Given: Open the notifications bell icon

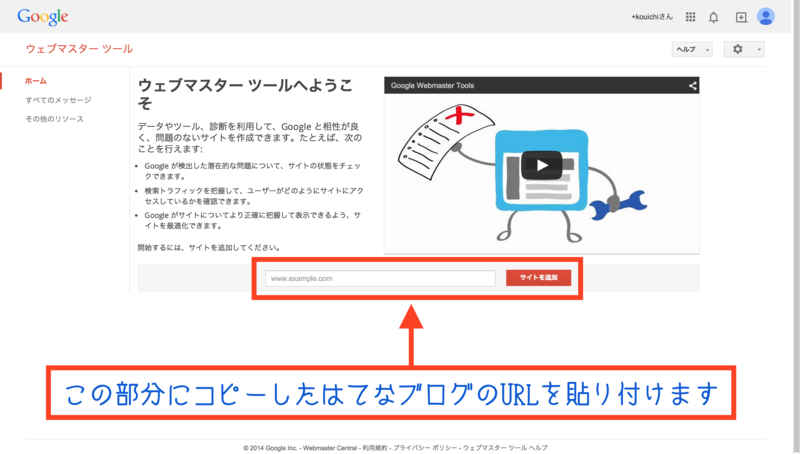Looking at the screenshot, I should click(714, 17).
